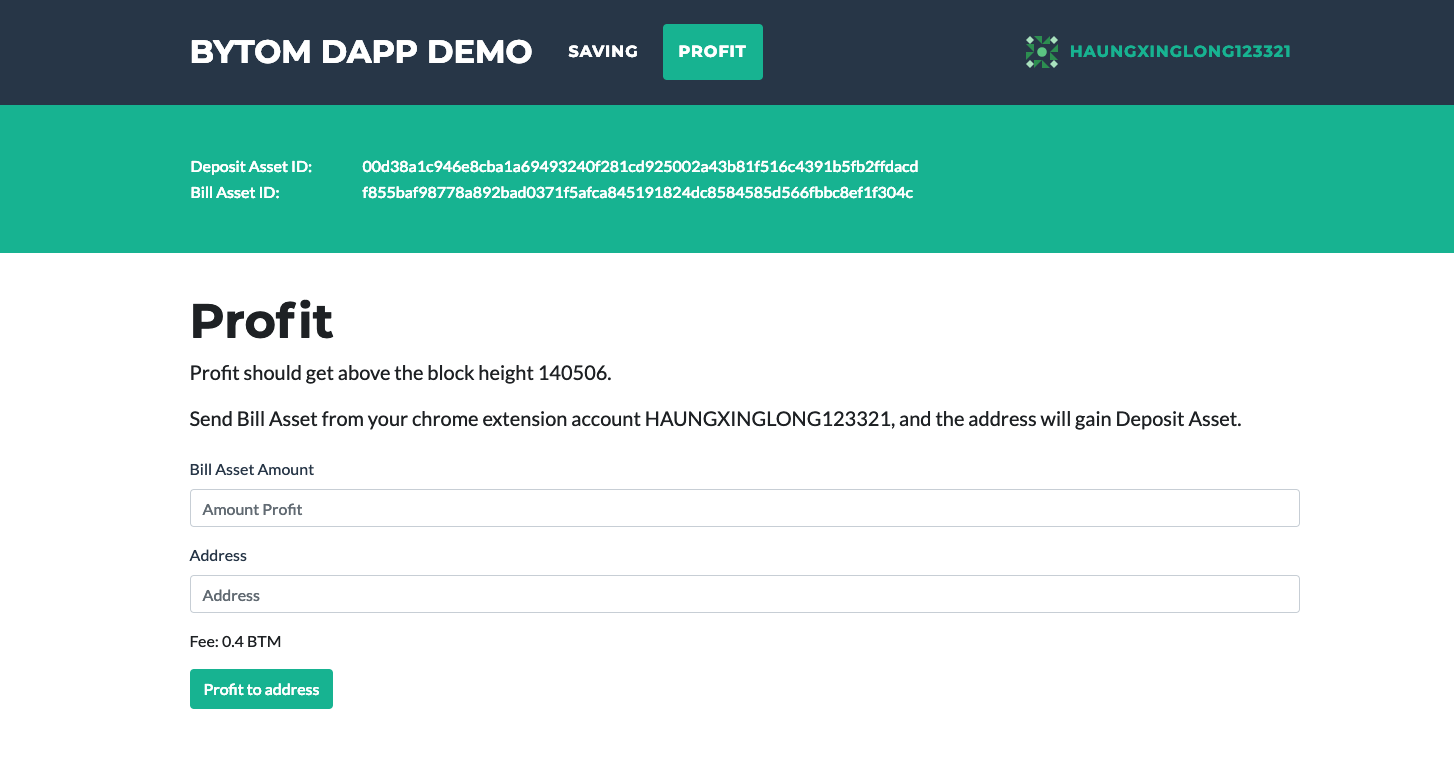Click the block height 140506 sentence
Screen dimensions: 1454x767
tap(400, 373)
